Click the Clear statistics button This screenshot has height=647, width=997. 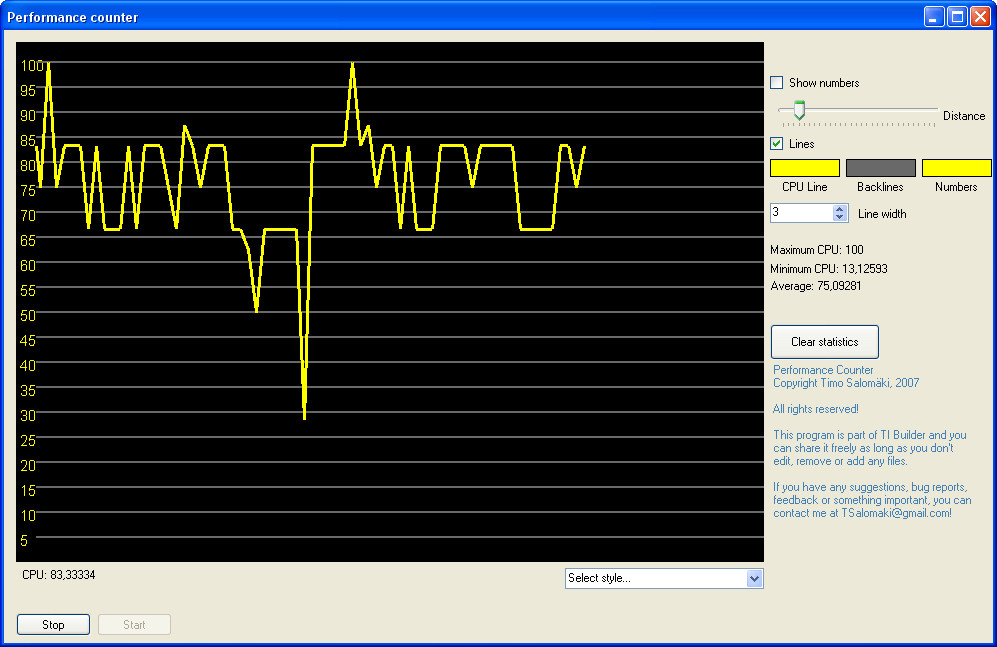pos(825,342)
